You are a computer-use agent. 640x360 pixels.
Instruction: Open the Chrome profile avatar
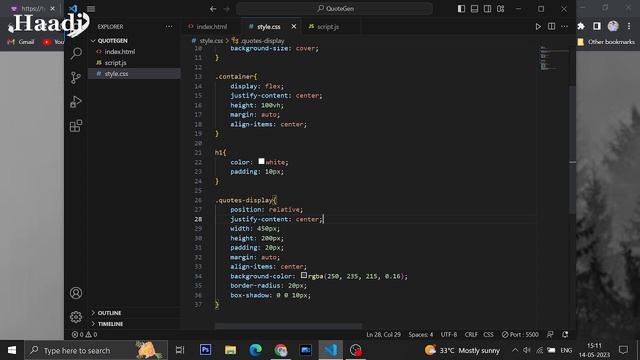(x=613, y=26)
